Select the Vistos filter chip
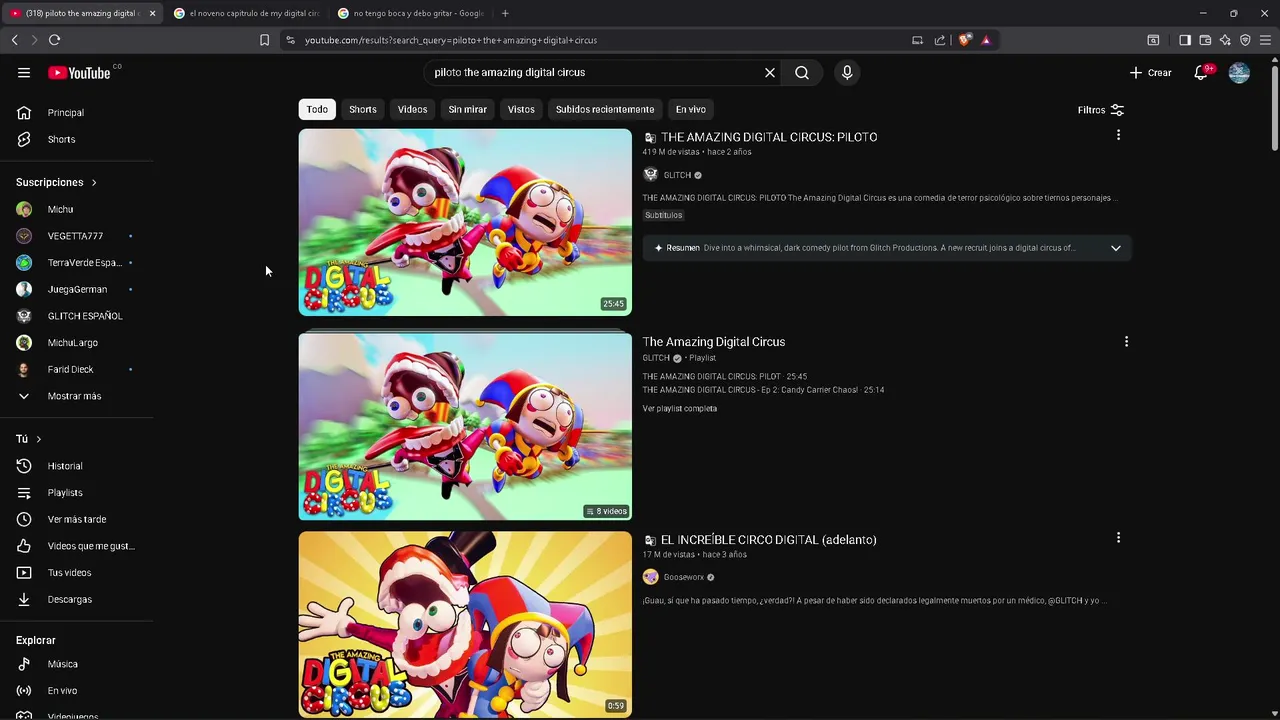 tap(521, 109)
